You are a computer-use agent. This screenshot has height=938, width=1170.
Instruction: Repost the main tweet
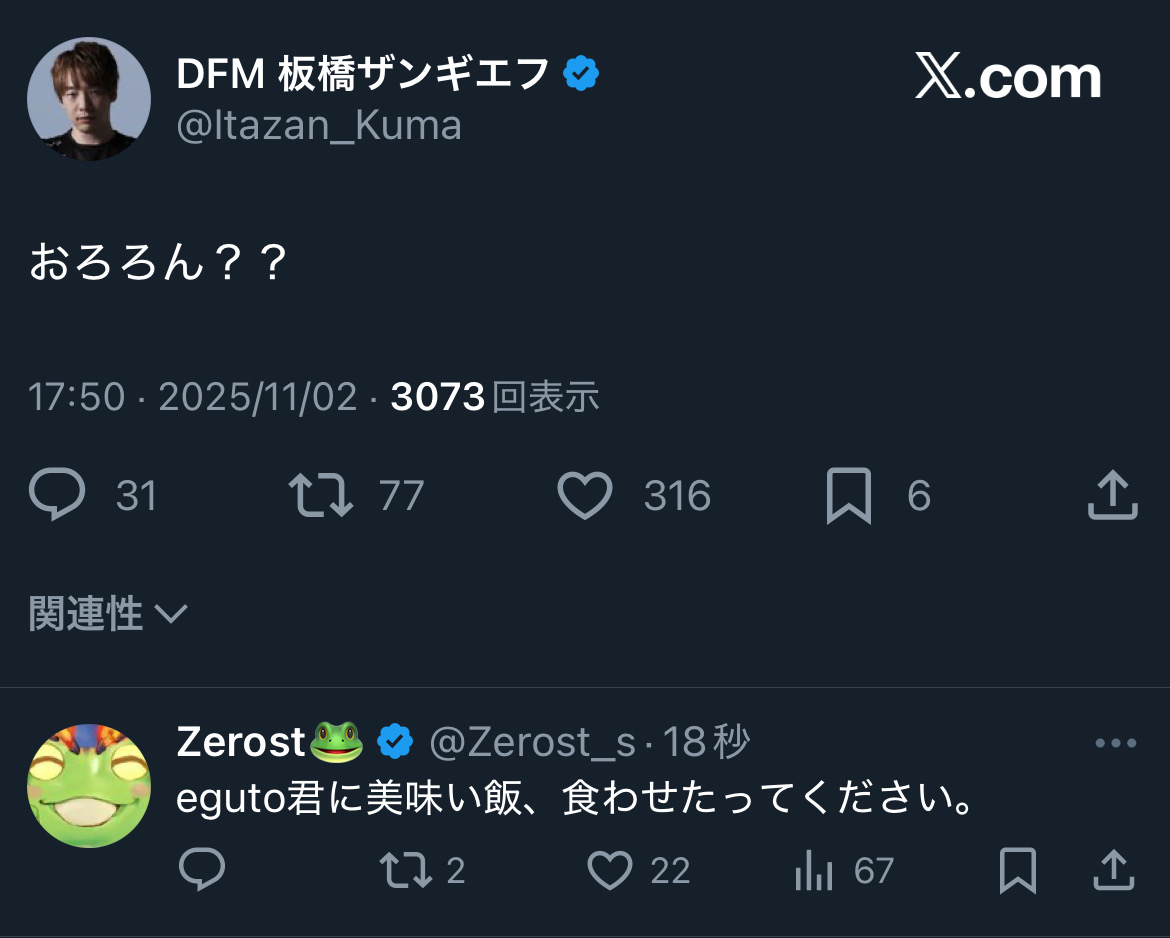click(x=321, y=496)
